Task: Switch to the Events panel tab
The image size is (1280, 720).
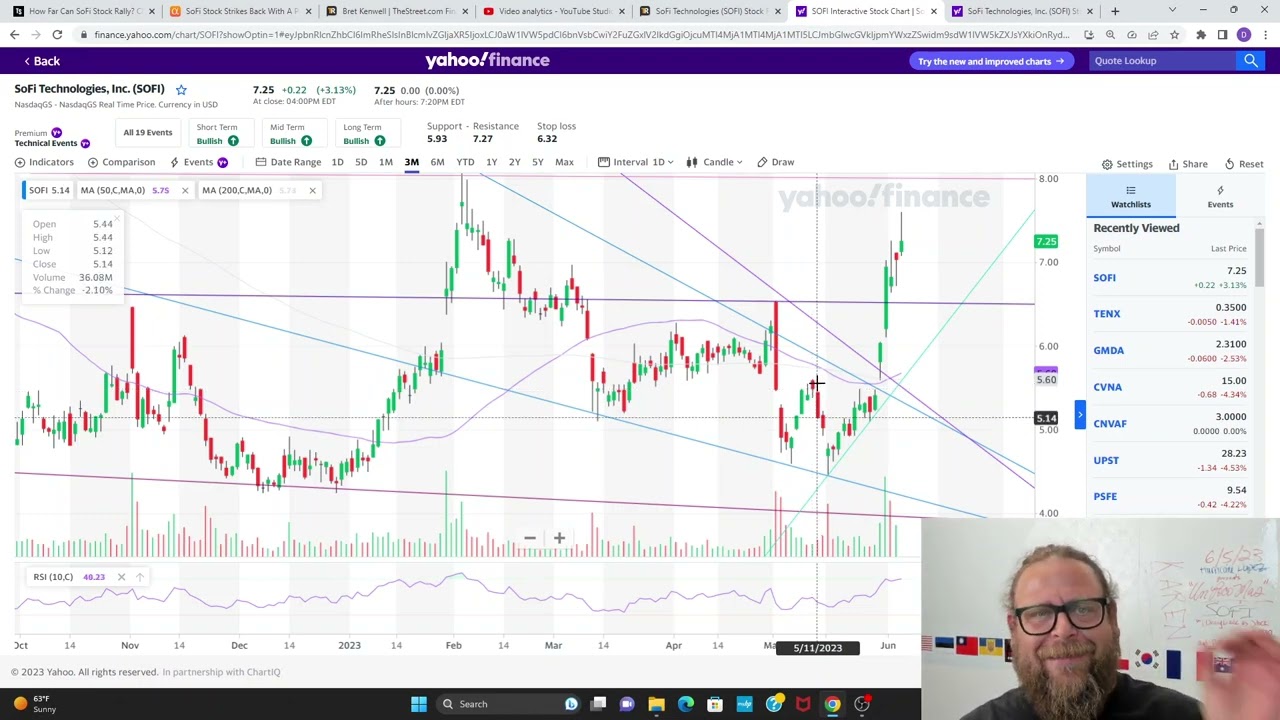Action: (x=1220, y=196)
